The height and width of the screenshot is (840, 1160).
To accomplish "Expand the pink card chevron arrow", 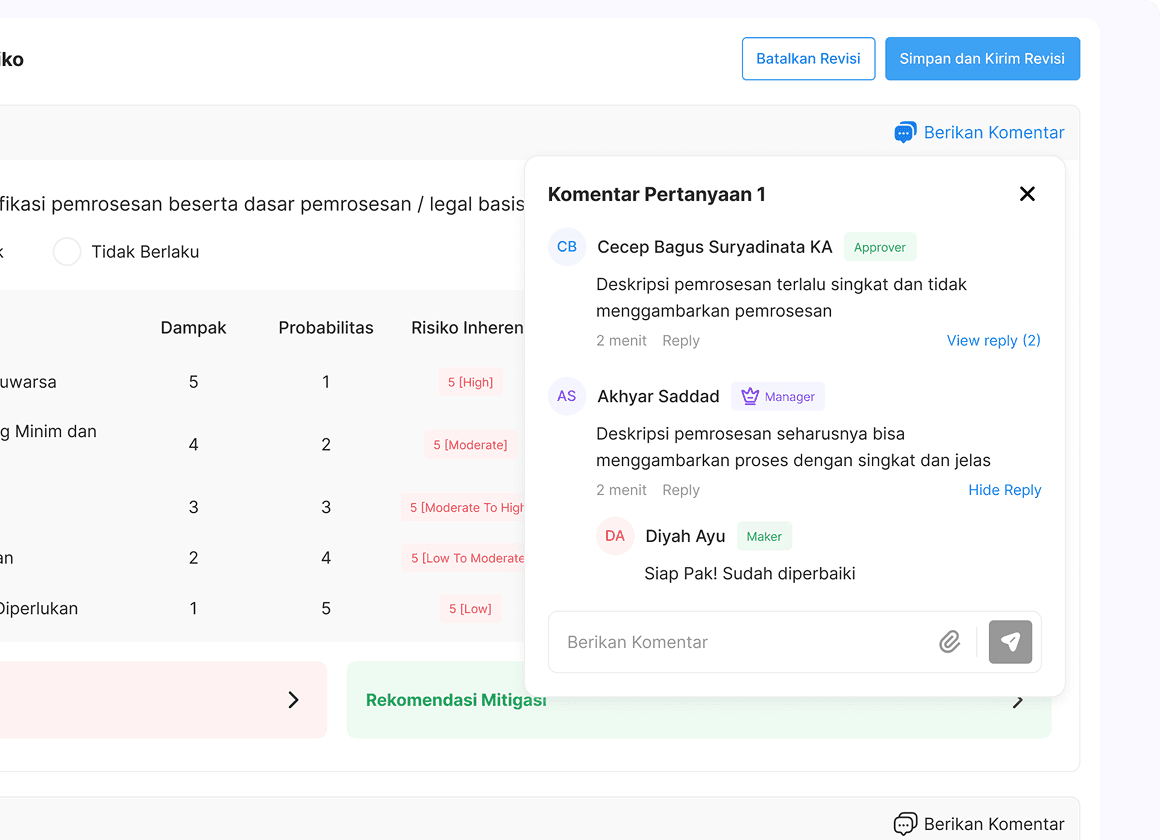I will pos(293,700).
